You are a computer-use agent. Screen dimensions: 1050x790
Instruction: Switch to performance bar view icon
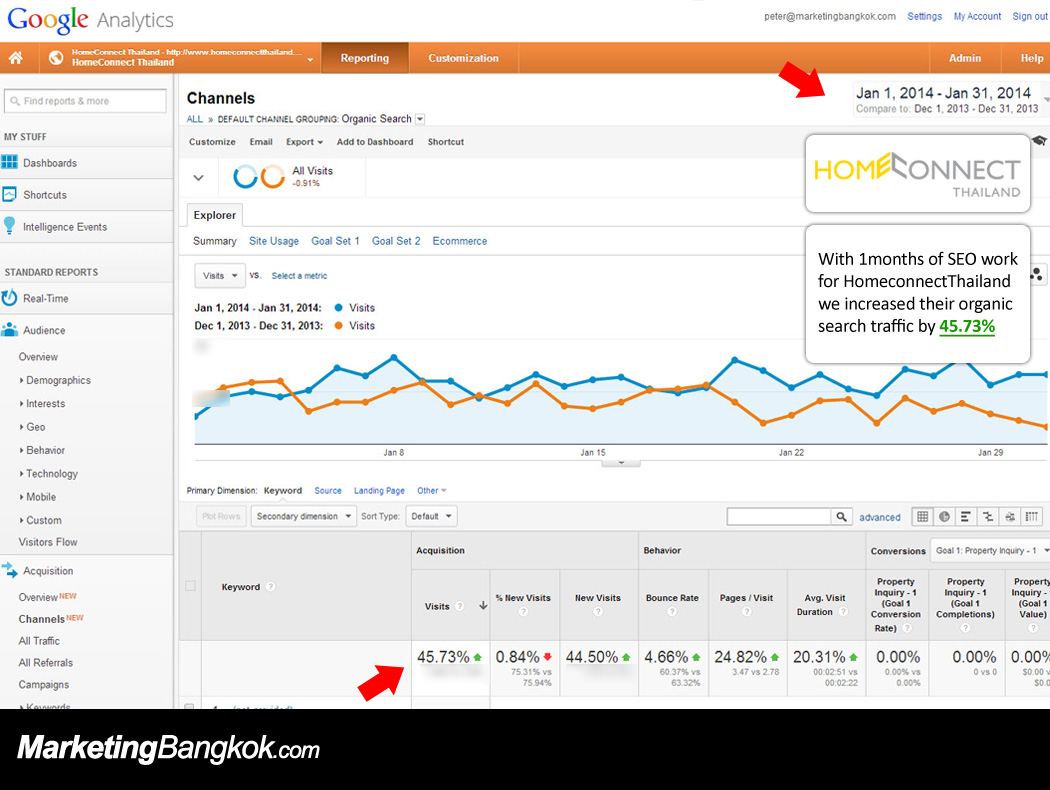point(966,516)
